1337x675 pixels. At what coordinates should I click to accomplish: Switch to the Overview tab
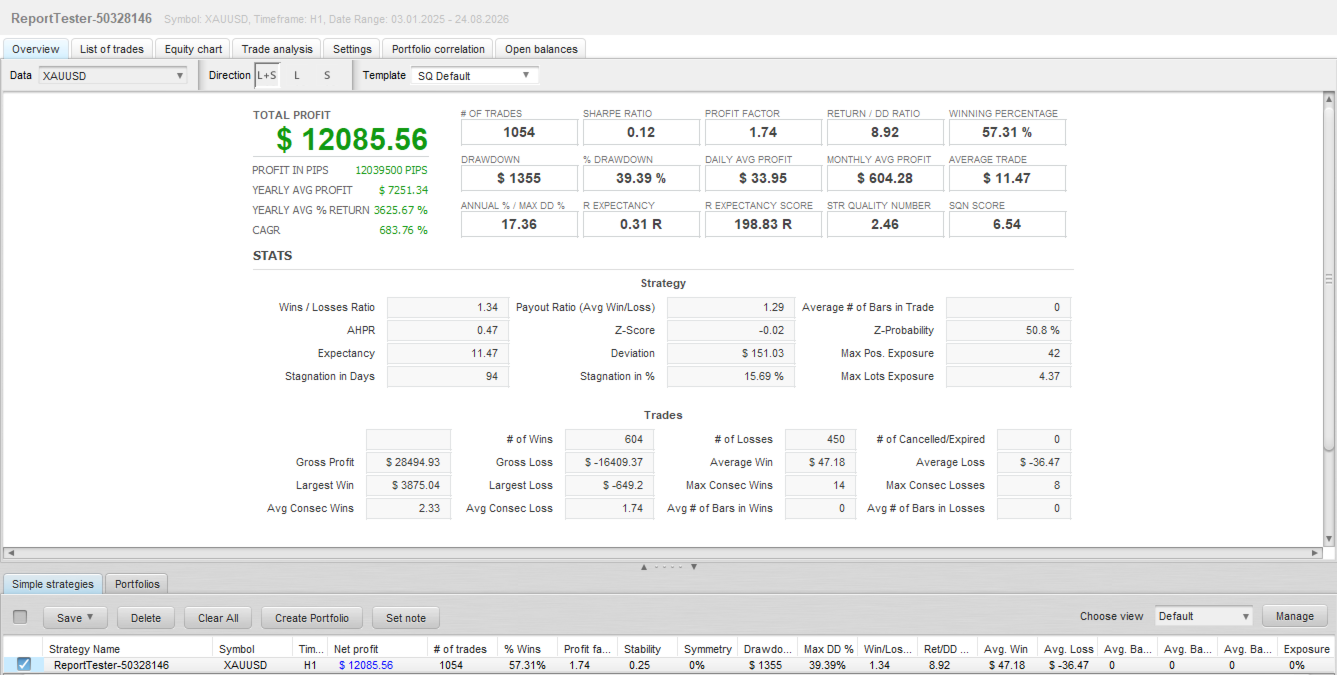pos(36,49)
